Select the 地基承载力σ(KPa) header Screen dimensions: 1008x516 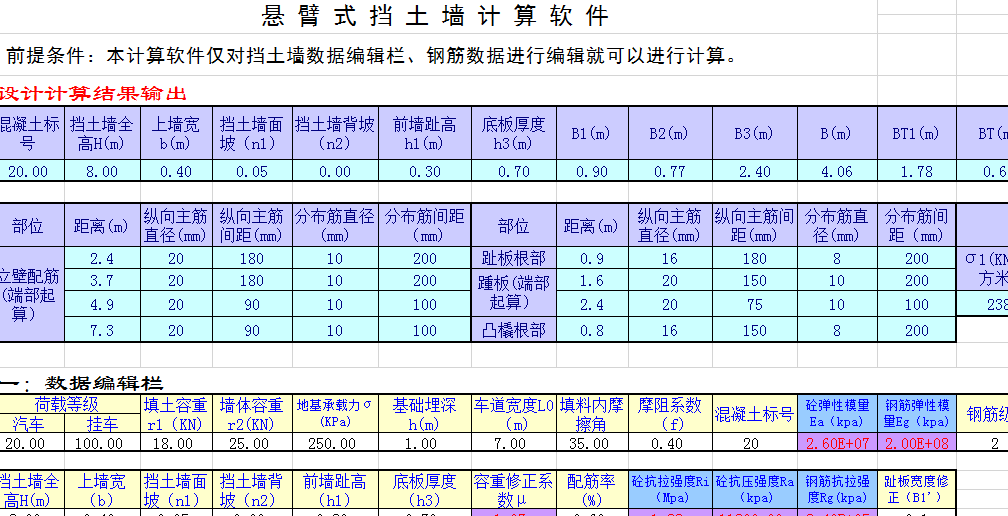[335, 414]
